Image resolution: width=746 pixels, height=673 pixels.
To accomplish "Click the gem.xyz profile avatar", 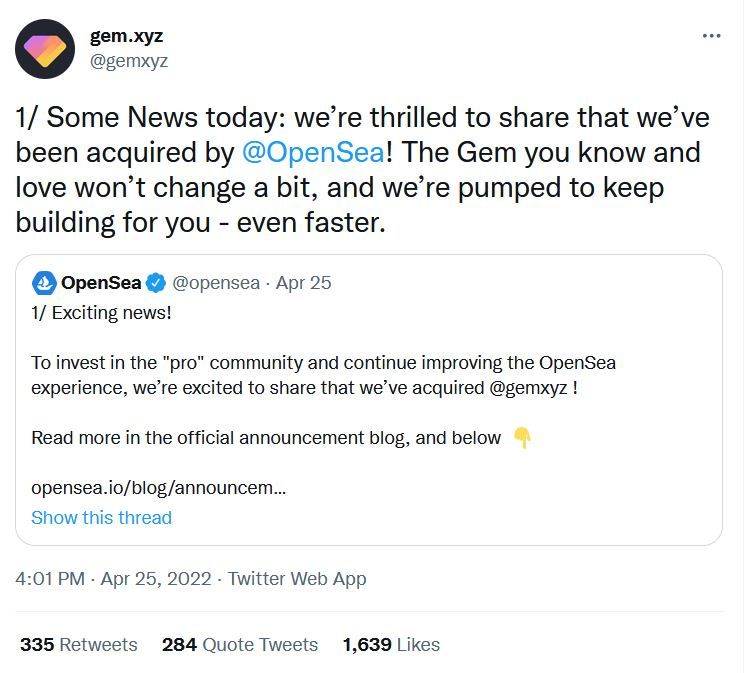I will 45,49.
